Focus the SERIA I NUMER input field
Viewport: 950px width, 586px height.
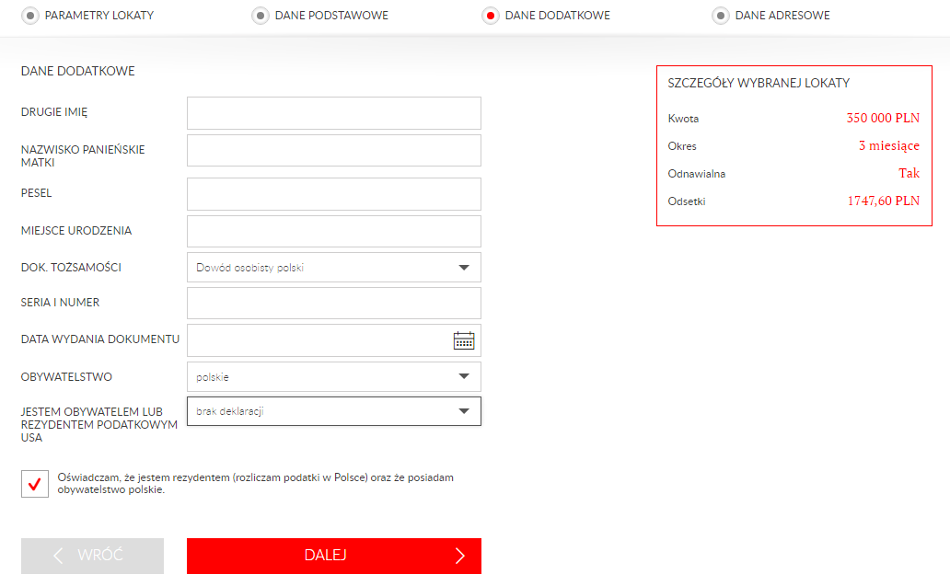click(334, 303)
